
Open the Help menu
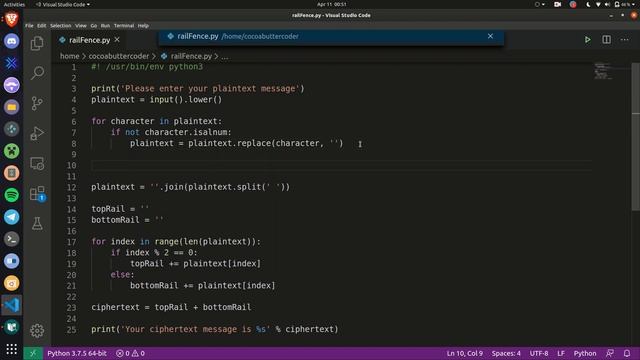pyautogui.click(x=143, y=25)
